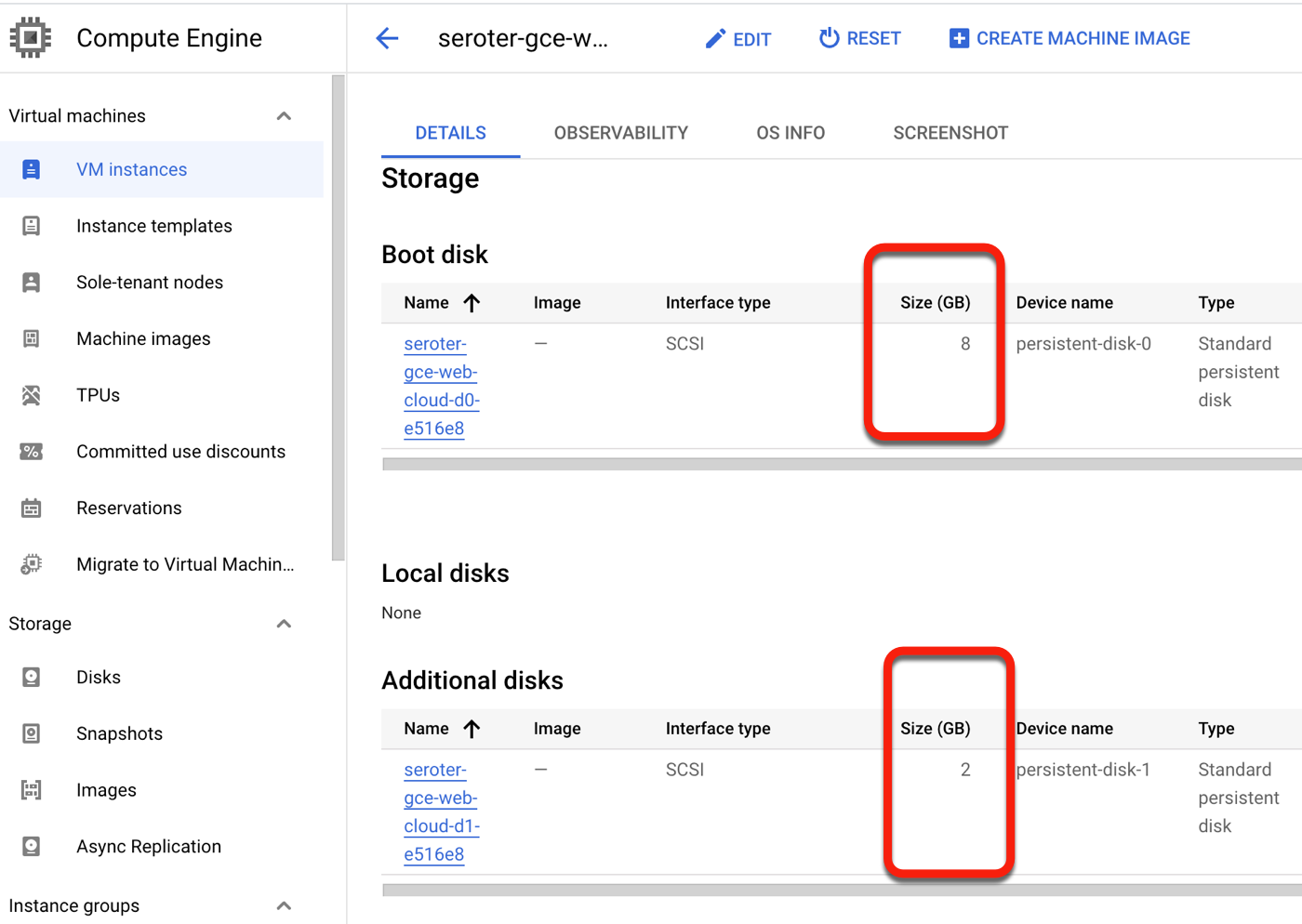
Task: Click the Instance templates sidebar icon
Action: (31, 226)
